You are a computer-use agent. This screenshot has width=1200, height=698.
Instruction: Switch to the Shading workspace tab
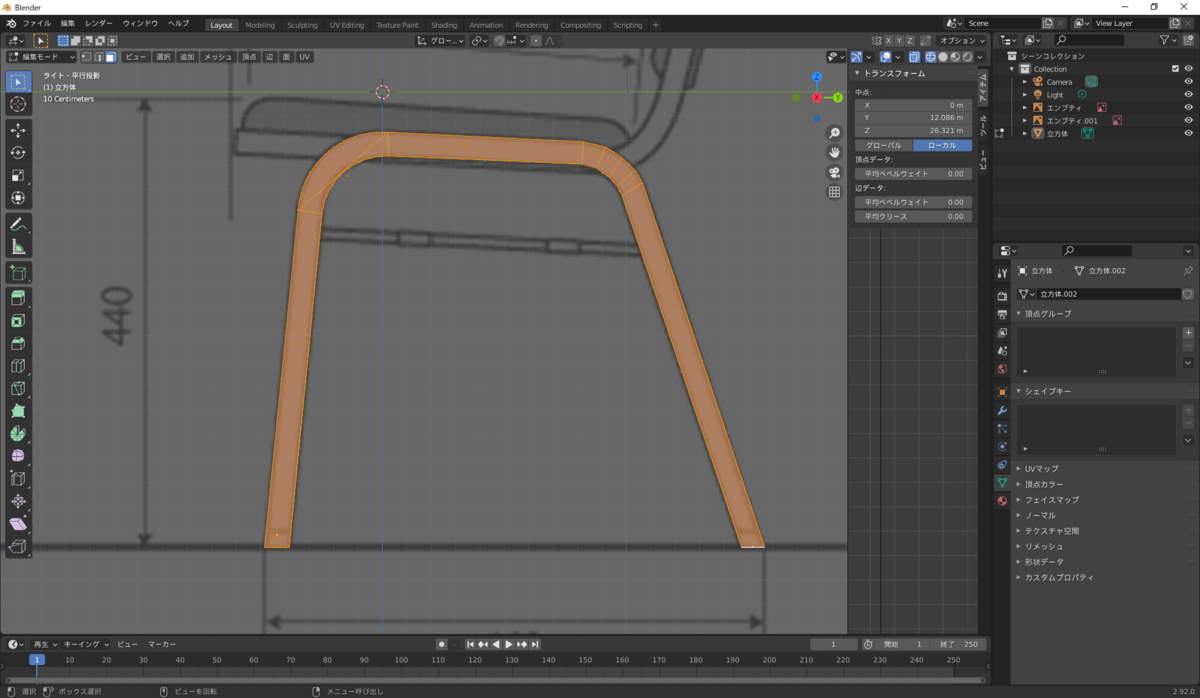(444, 25)
